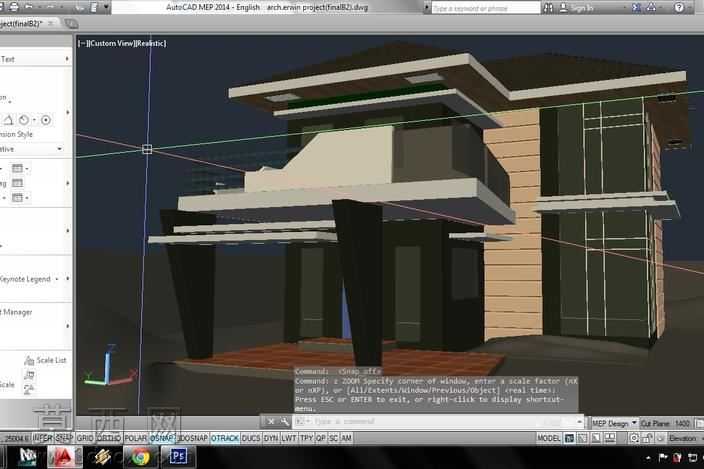Toggle GRID display
Screen dimensions: 704x469
pyautogui.click(x=84, y=438)
